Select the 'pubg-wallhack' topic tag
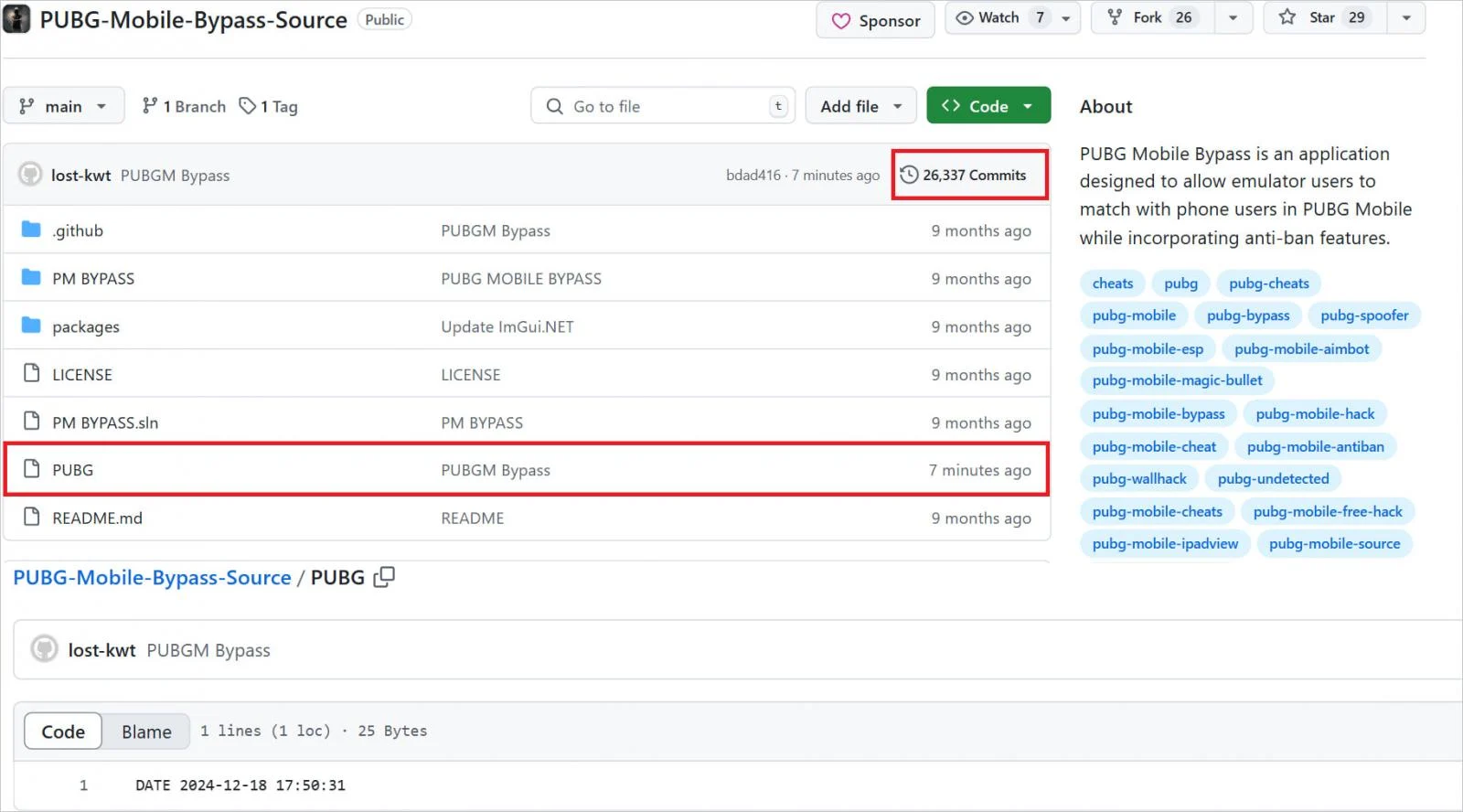This screenshot has height=812, width=1463. click(x=1139, y=478)
